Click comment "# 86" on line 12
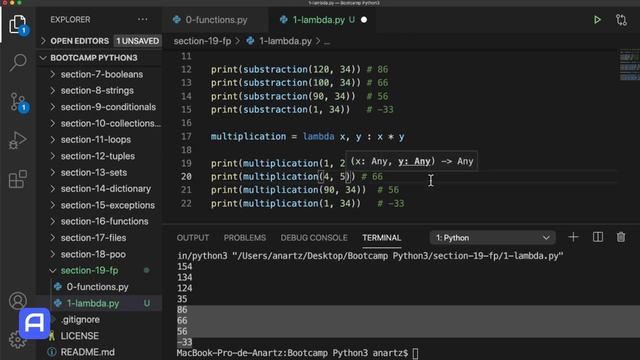Screen dimensions: 640x360 point(377,69)
